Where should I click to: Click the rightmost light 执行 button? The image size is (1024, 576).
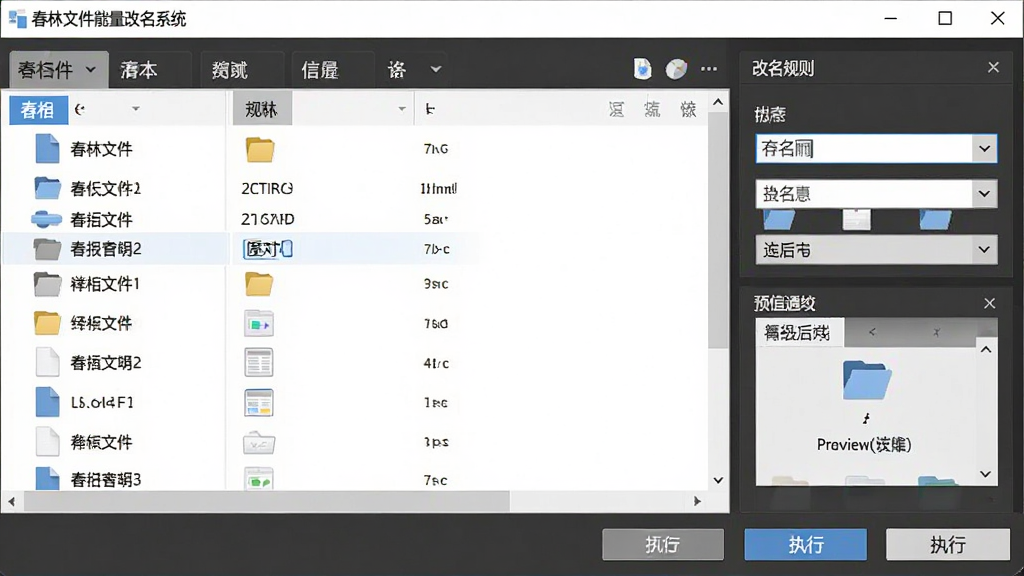[948, 545]
